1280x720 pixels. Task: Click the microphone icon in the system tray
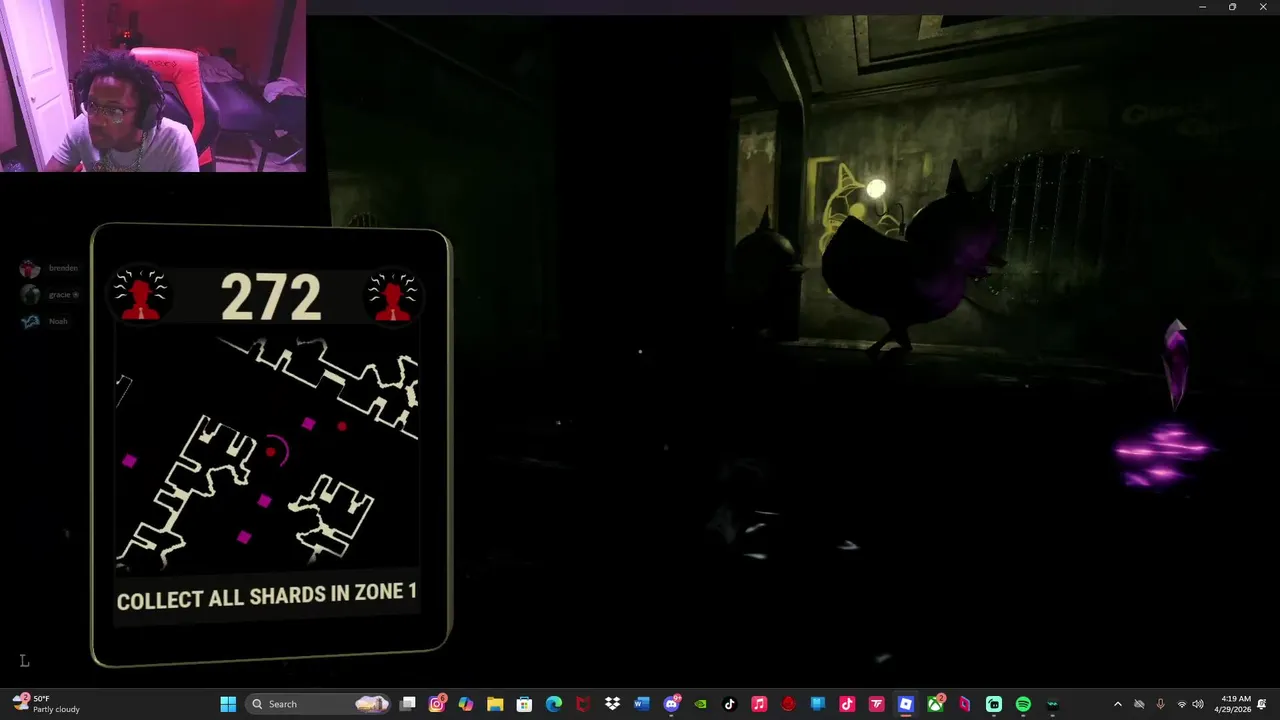tap(1160, 704)
